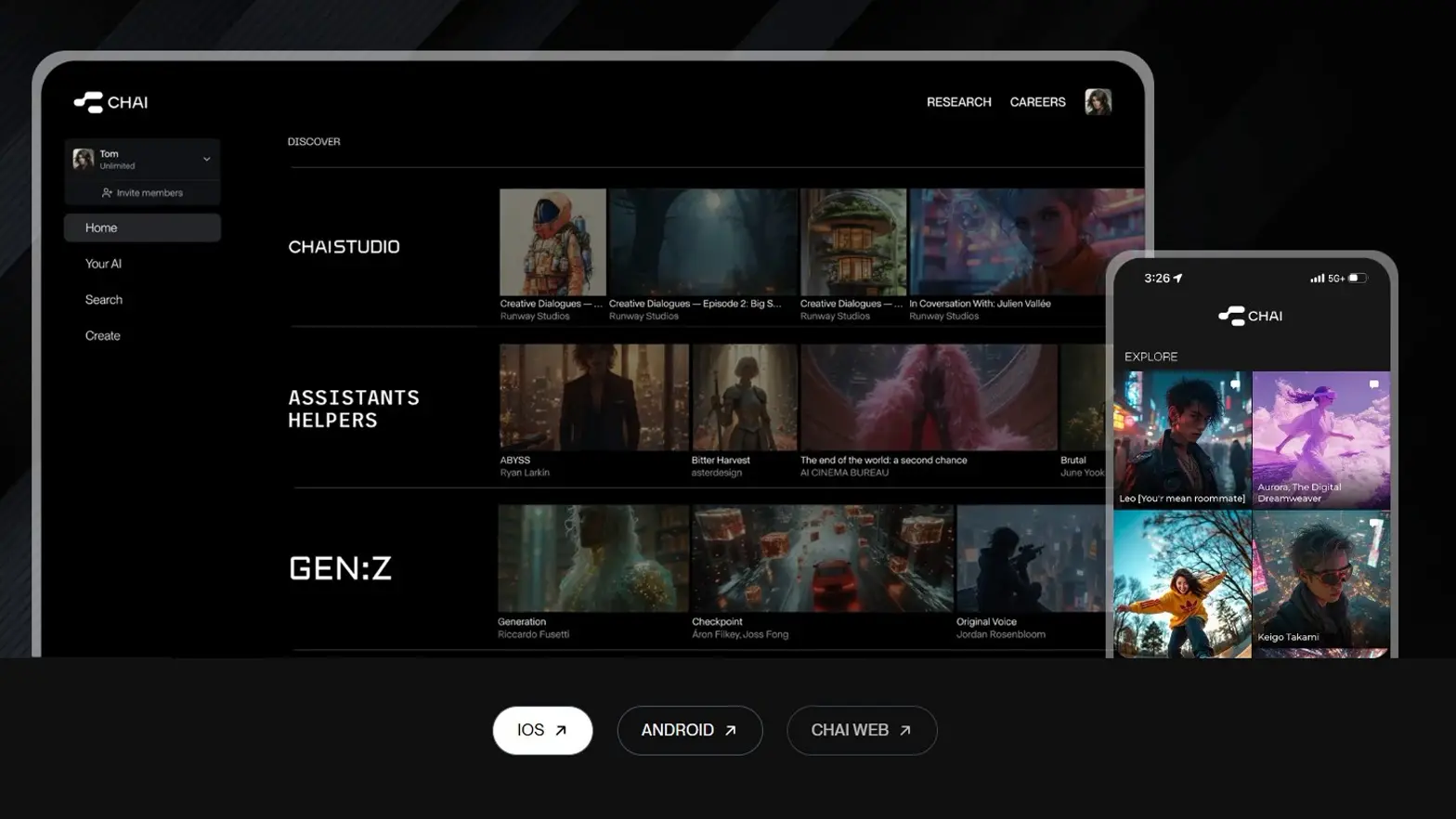Open the Checkpoint thumbnail
The width and height of the screenshot is (1456, 819).
coord(823,558)
